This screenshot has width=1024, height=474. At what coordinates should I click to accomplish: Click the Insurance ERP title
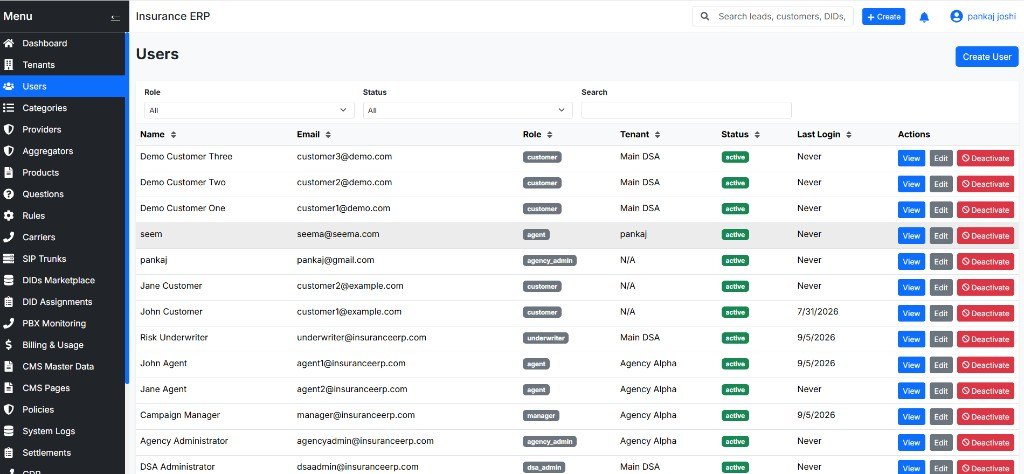tap(173, 16)
